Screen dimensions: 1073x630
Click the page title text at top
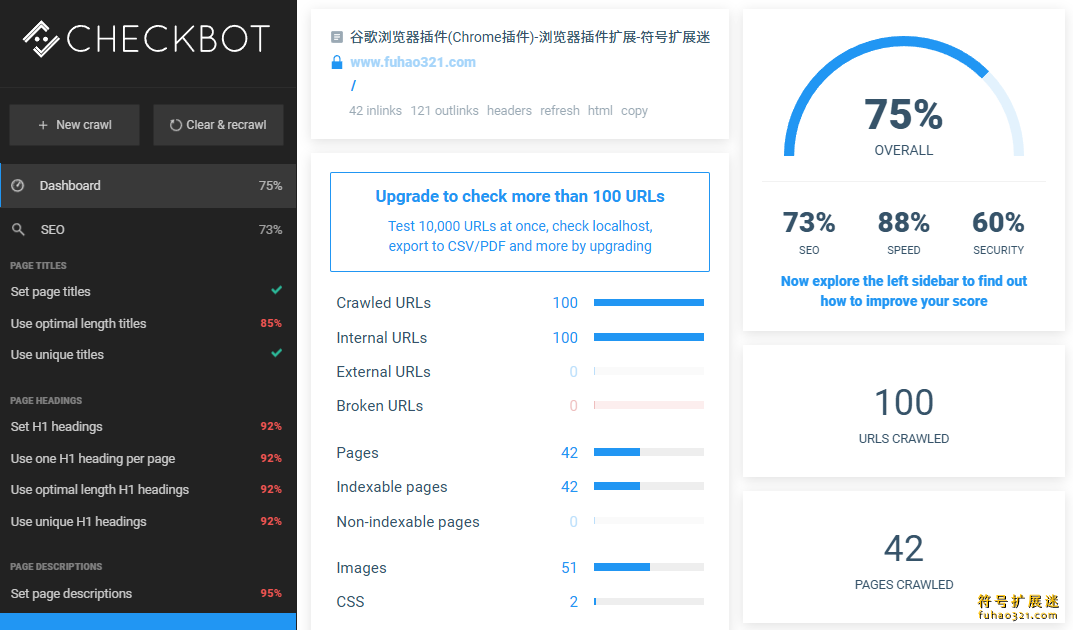(x=530, y=37)
